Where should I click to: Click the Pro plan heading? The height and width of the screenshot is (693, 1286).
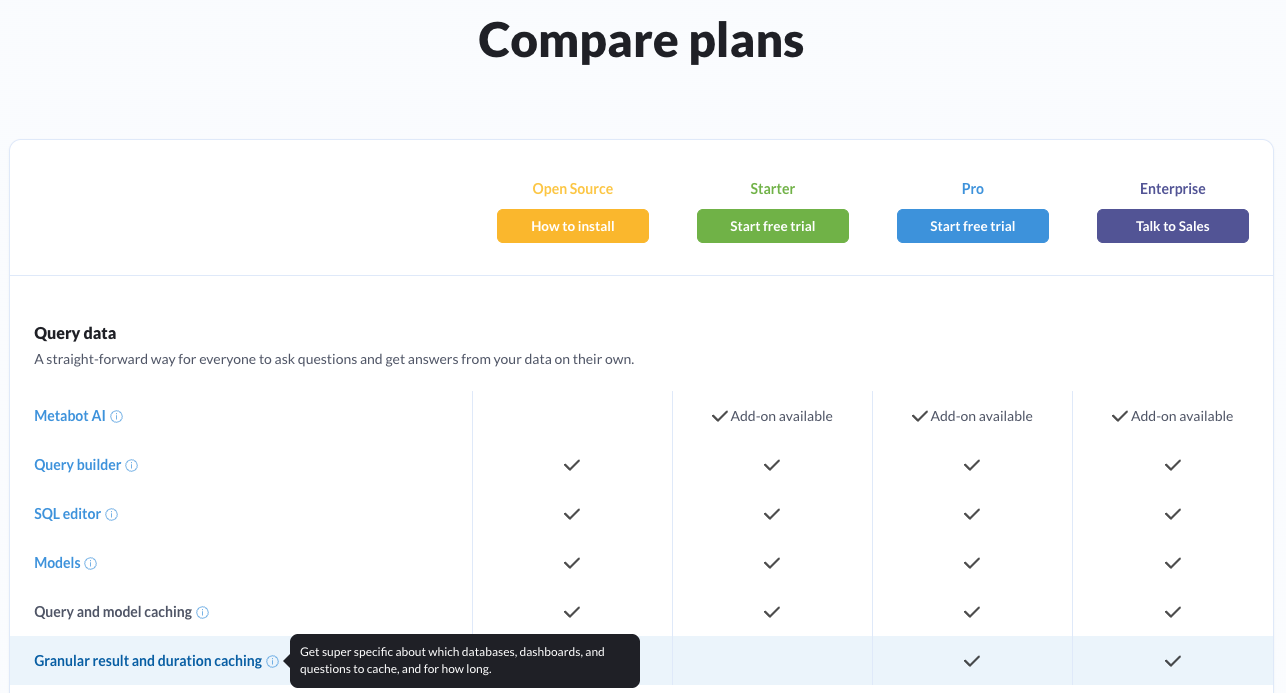[973, 189]
